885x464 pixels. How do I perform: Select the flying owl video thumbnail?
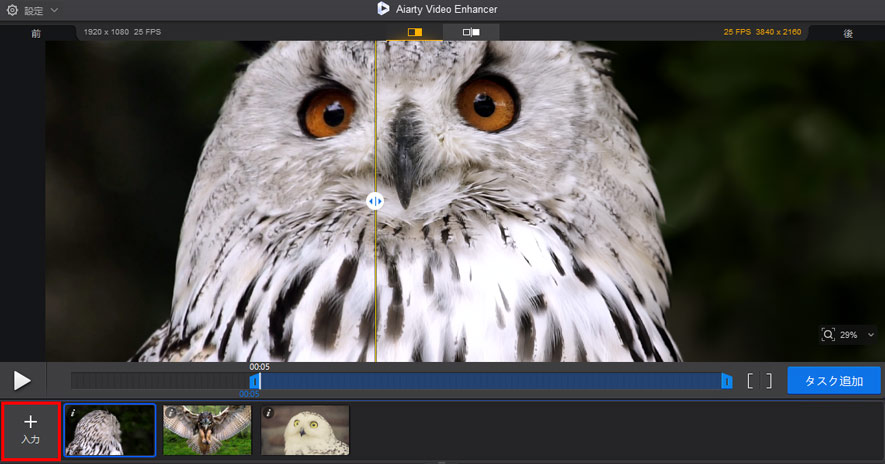click(x=207, y=430)
